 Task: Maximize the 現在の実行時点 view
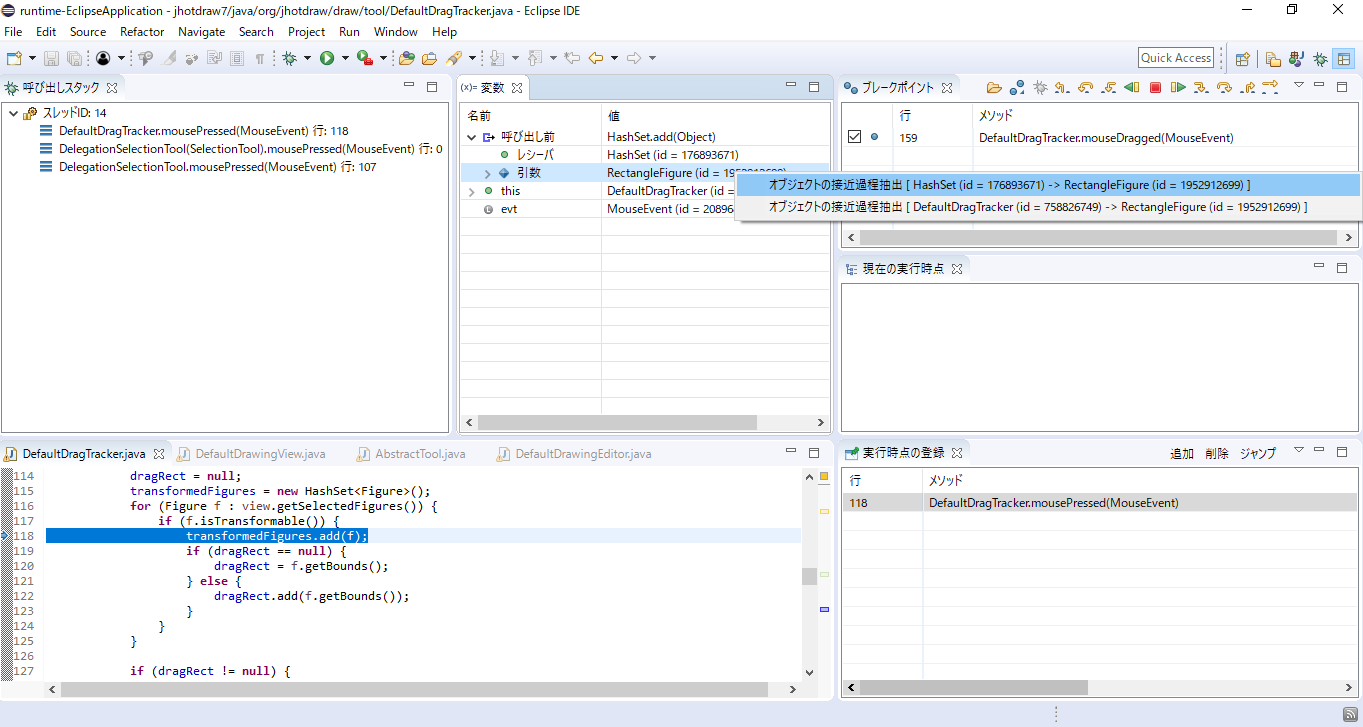(x=1342, y=268)
